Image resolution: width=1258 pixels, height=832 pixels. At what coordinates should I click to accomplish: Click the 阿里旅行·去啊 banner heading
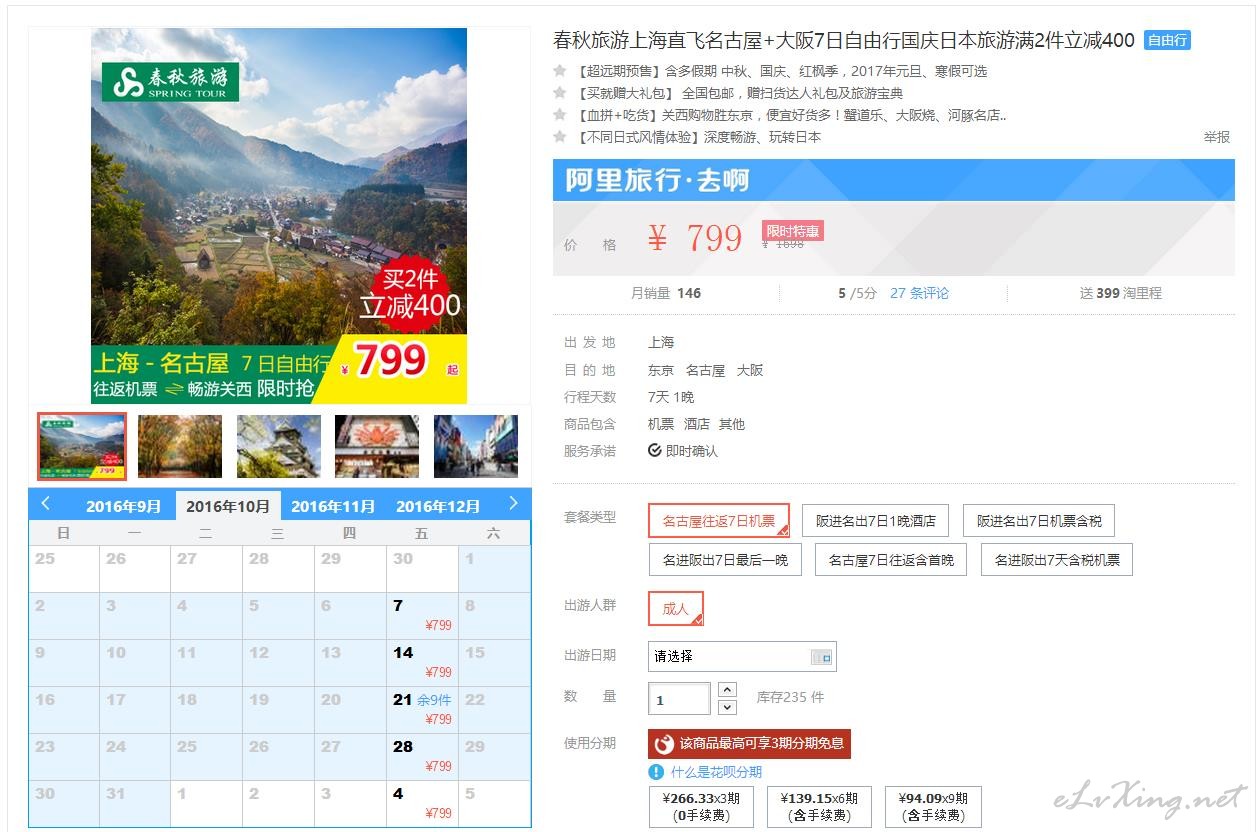[657, 181]
